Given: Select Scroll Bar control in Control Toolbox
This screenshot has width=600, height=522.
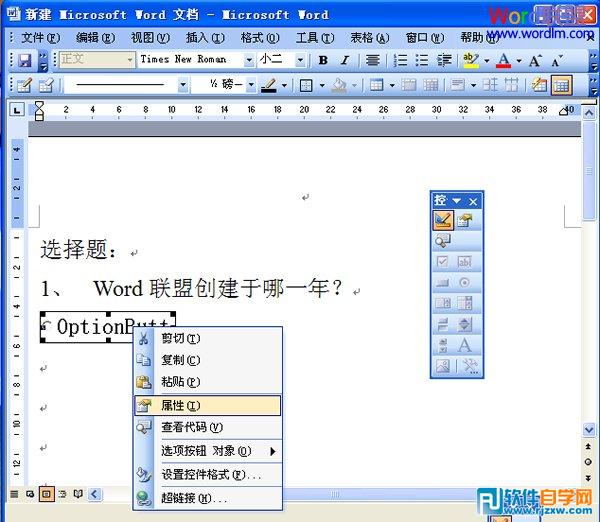Looking at the screenshot, I should 443,346.
